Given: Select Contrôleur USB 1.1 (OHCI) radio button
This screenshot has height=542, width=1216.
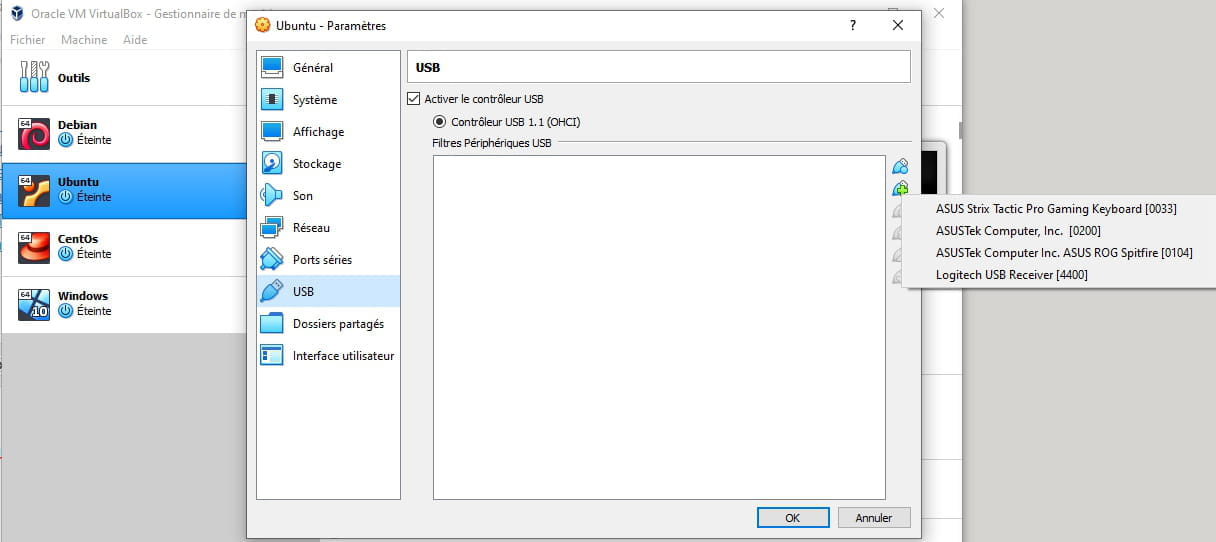Looking at the screenshot, I should [x=440, y=122].
